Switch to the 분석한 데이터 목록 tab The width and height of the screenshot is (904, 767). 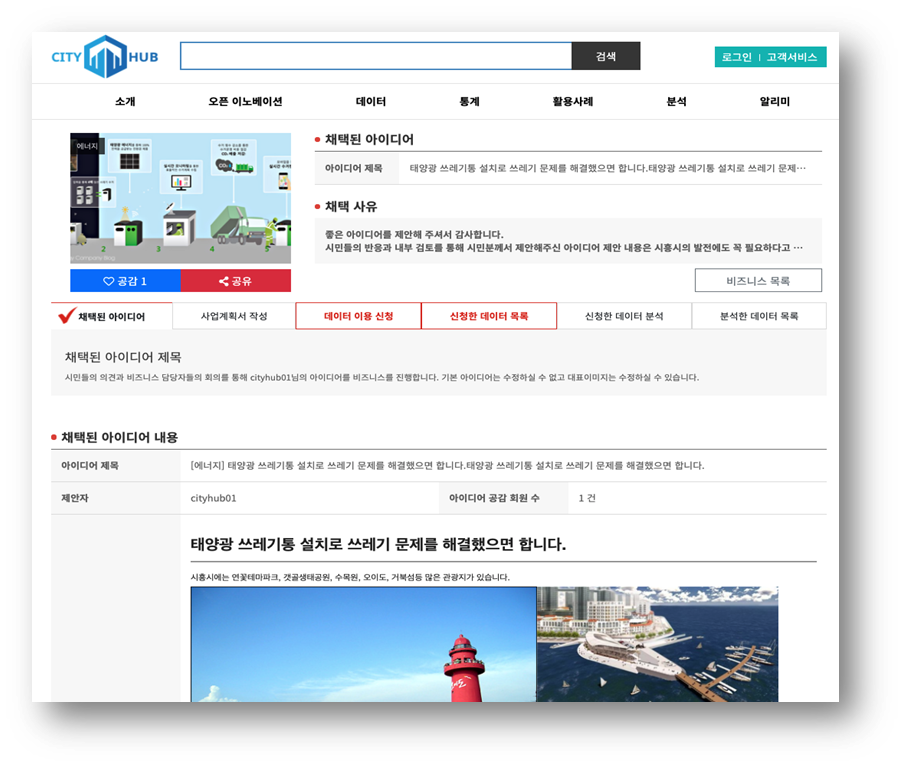click(759, 316)
